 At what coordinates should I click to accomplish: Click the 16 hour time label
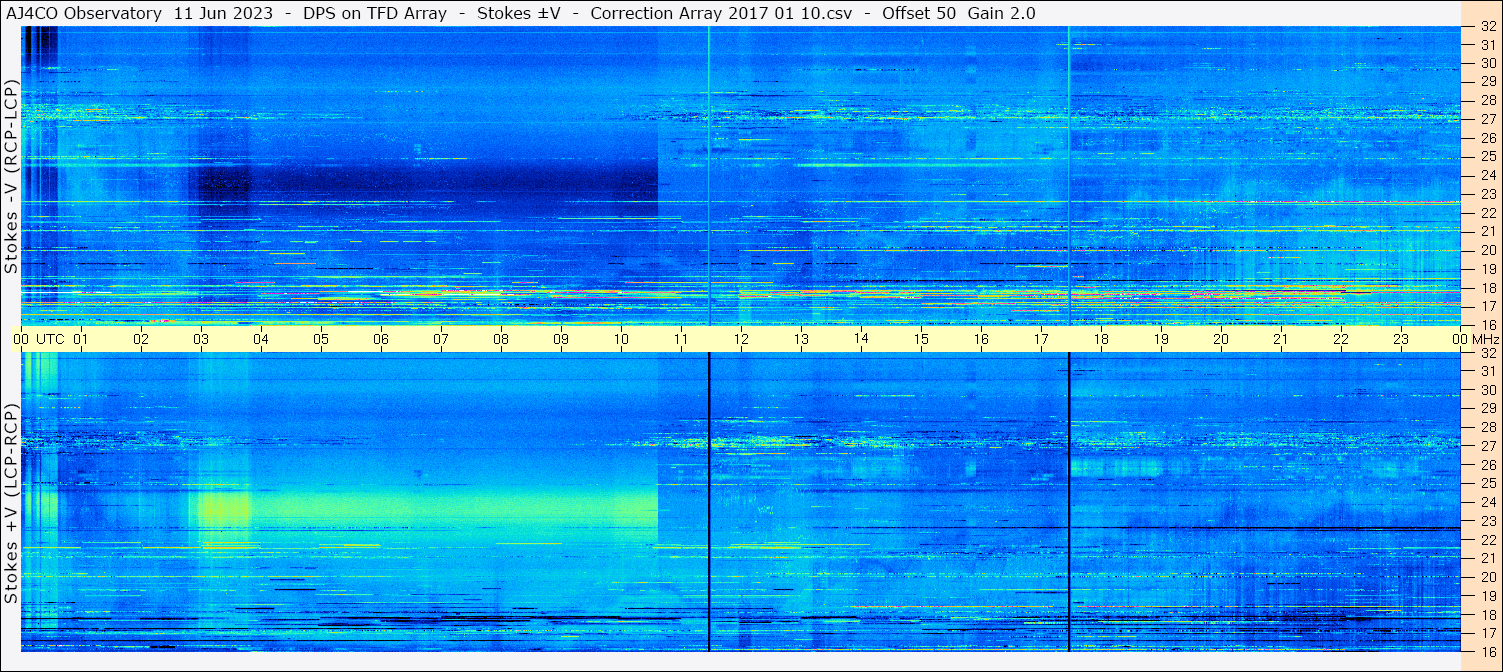981,339
